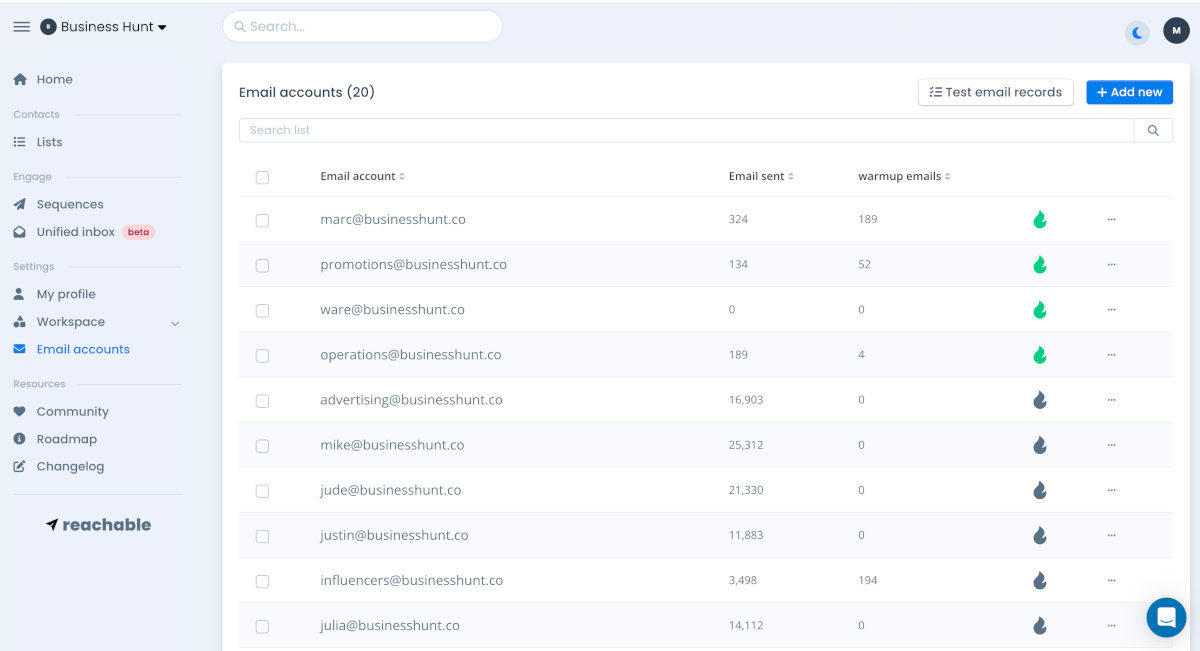Image resolution: width=1200 pixels, height=651 pixels.
Task: Open the Business Hunt workspace dropdown
Action: coord(104,27)
